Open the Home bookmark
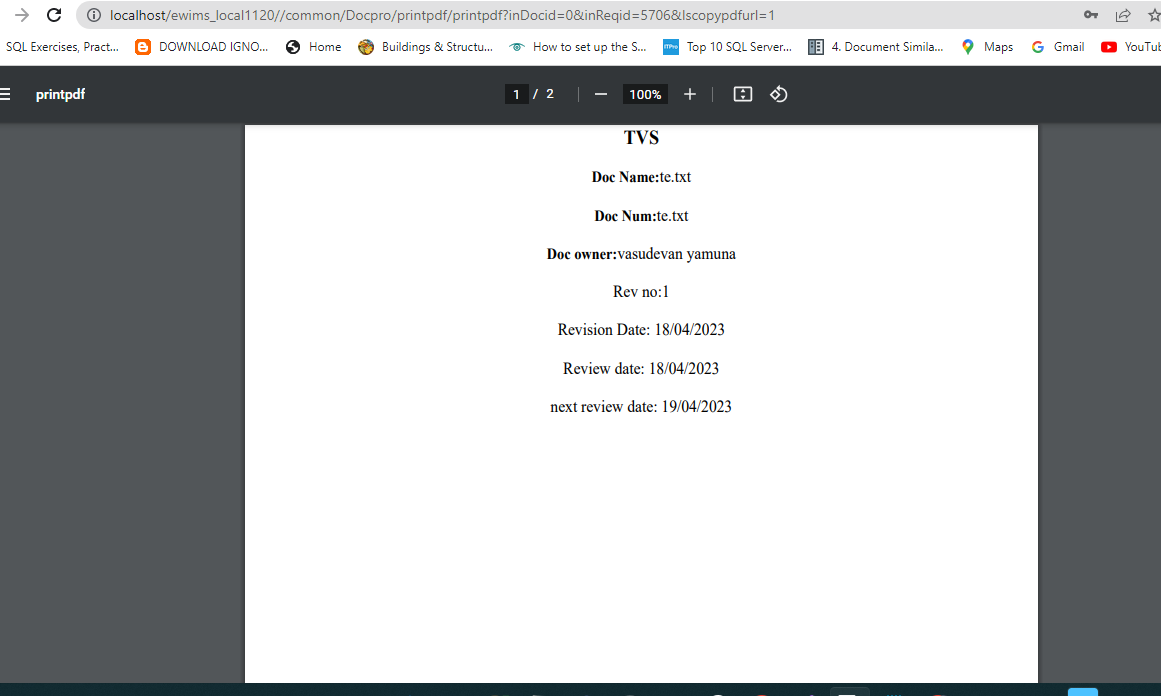1161x696 pixels. pyautogui.click(x=314, y=47)
